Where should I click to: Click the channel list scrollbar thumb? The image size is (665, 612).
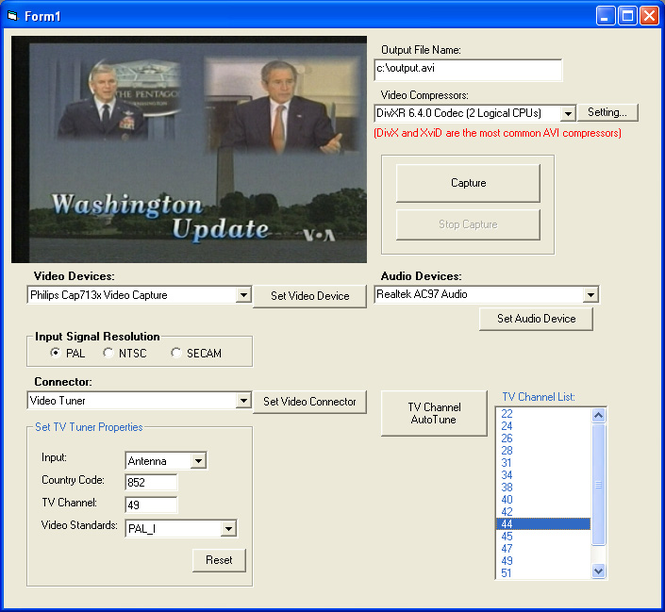click(x=598, y=484)
